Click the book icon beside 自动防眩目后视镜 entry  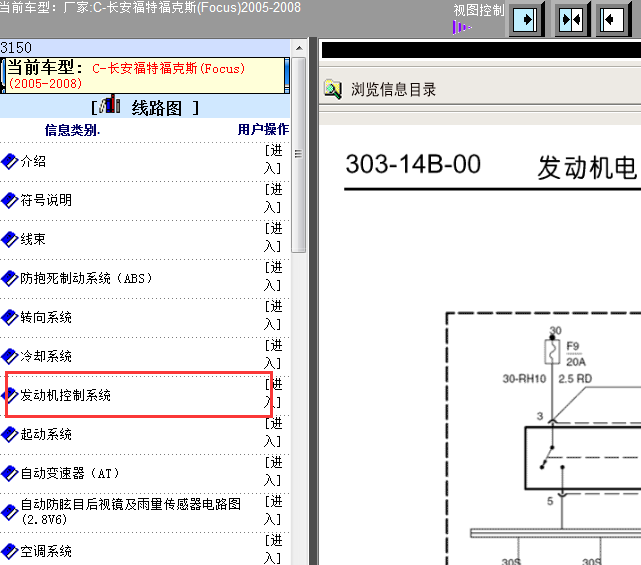click(9, 512)
